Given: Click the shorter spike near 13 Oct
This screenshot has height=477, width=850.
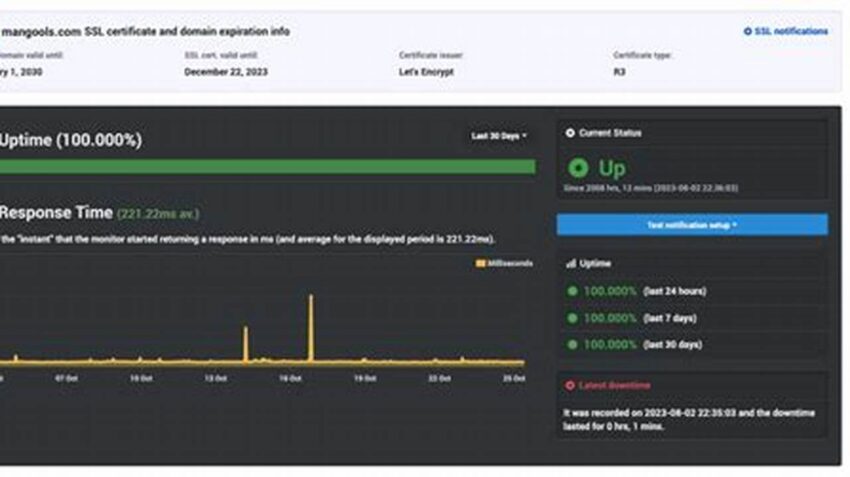Looking at the screenshot, I should (x=246, y=344).
